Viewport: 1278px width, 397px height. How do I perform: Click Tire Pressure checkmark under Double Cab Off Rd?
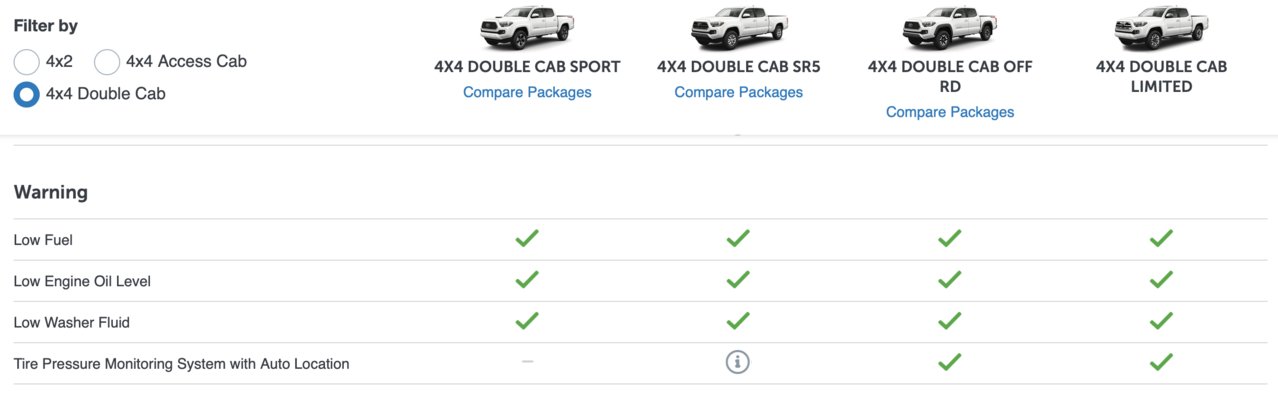(x=950, y=362)
